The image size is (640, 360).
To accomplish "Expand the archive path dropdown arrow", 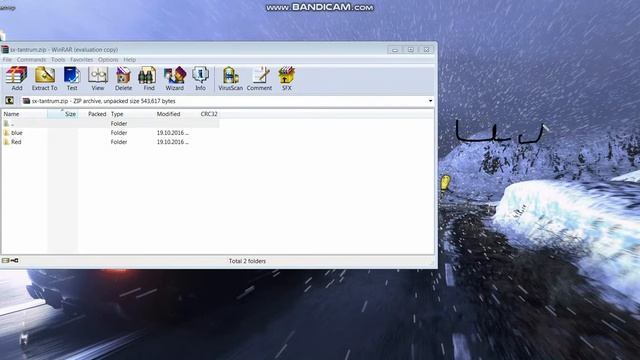I will 430,101.
